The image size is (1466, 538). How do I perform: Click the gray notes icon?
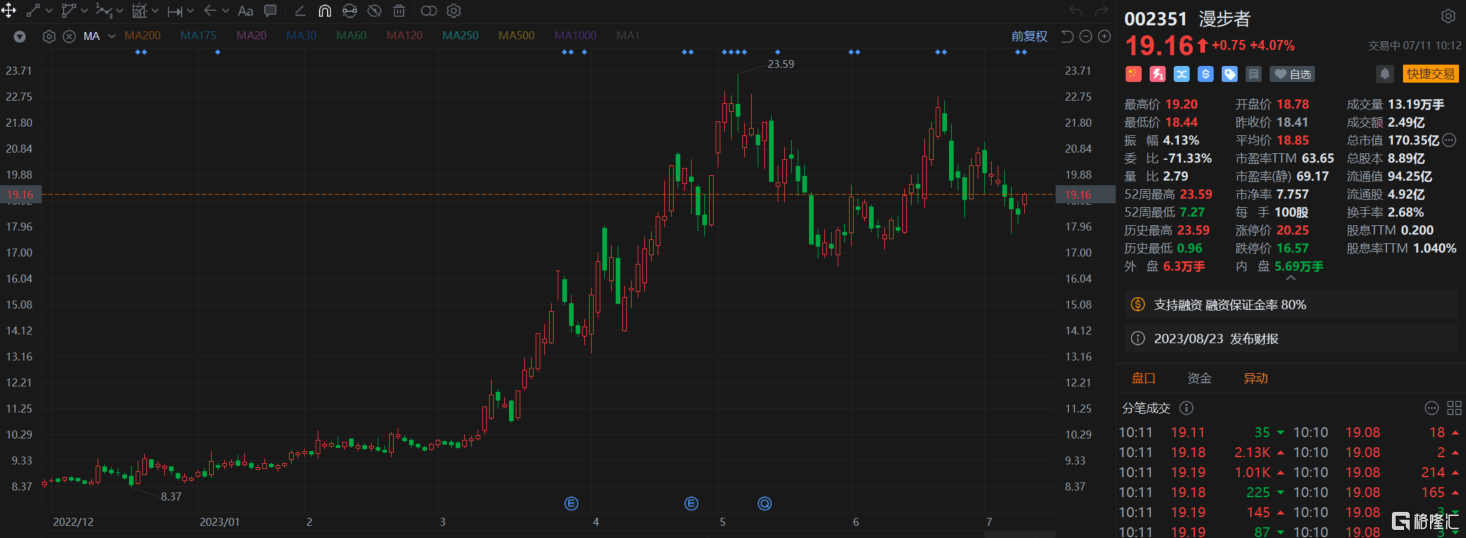point(1253,74)
